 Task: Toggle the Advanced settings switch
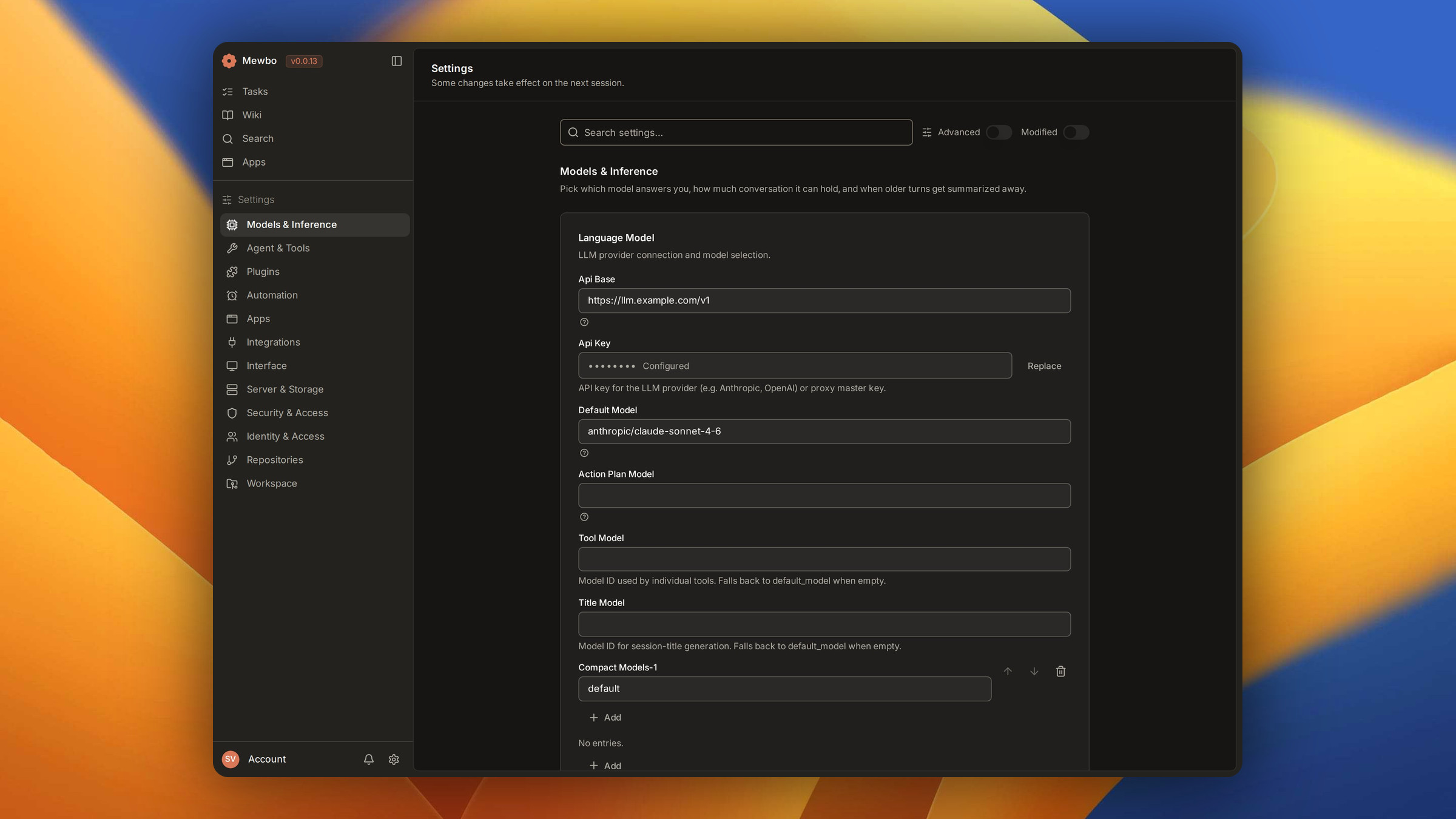[x=999, y=132]
